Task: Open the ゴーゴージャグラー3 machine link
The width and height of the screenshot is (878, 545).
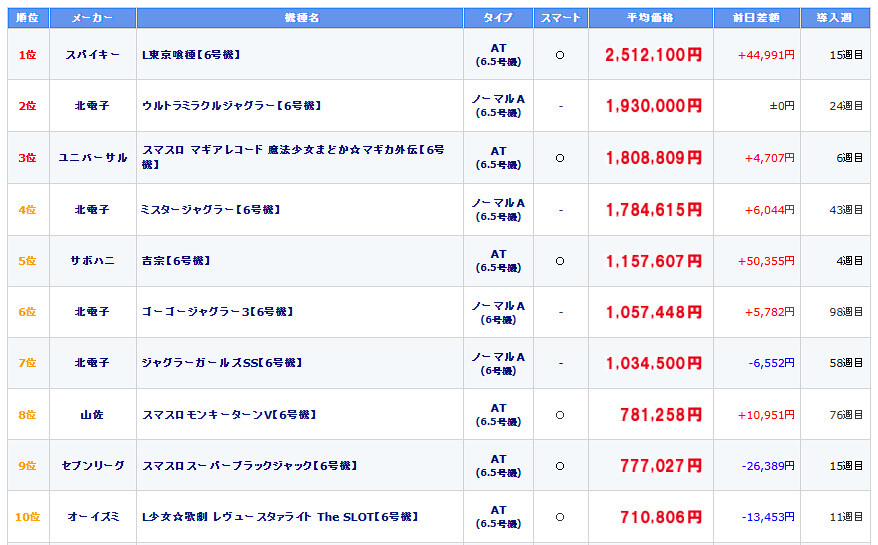Action: 217,312
